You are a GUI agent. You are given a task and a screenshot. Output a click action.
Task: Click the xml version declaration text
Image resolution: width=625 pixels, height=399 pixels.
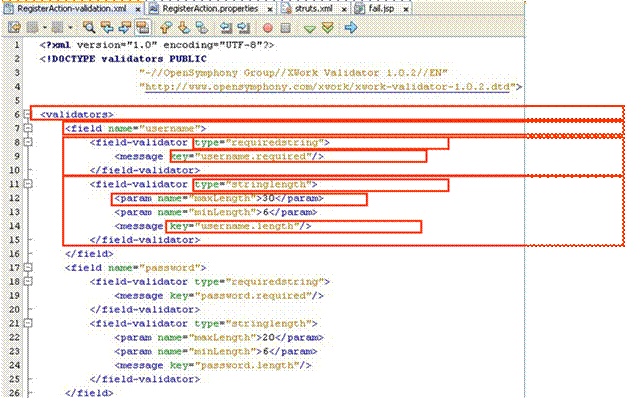point(157,45)
